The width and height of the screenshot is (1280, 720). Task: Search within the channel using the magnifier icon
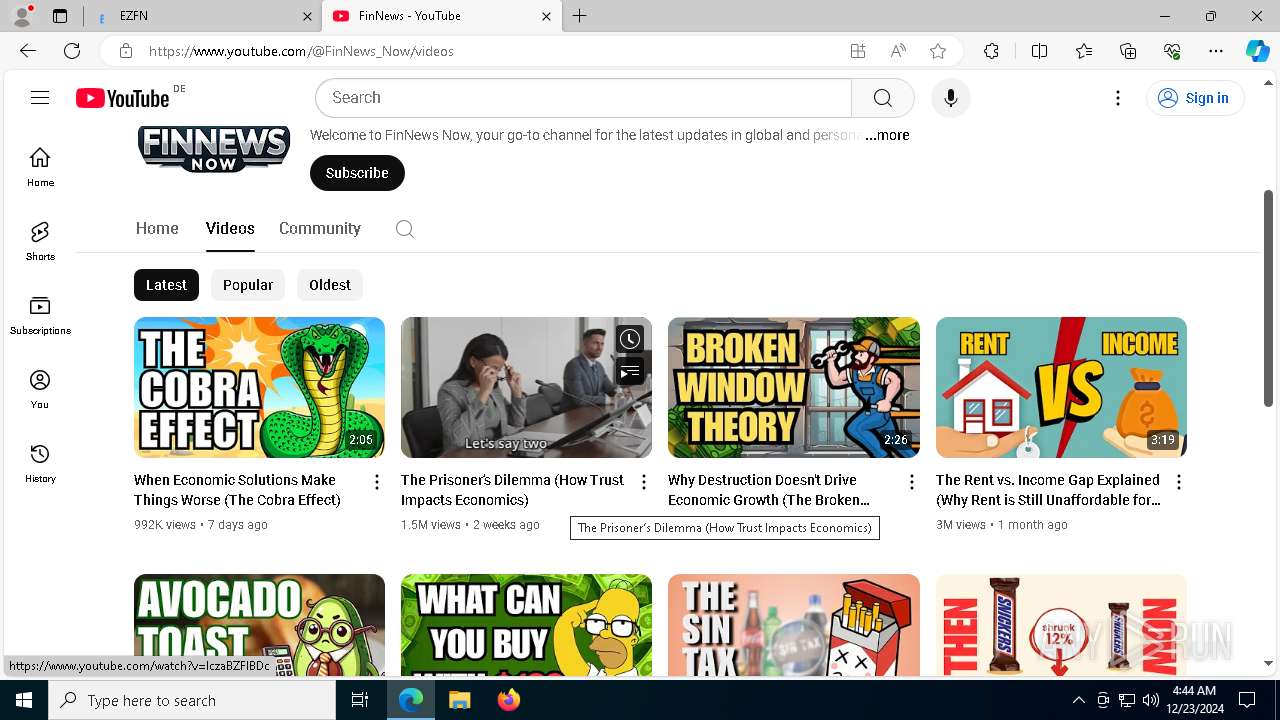[405, 229]
